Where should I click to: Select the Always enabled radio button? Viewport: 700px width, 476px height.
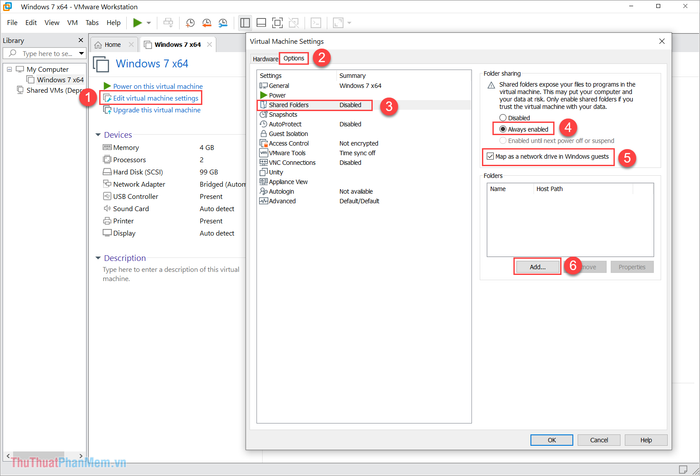pos(503,129)
